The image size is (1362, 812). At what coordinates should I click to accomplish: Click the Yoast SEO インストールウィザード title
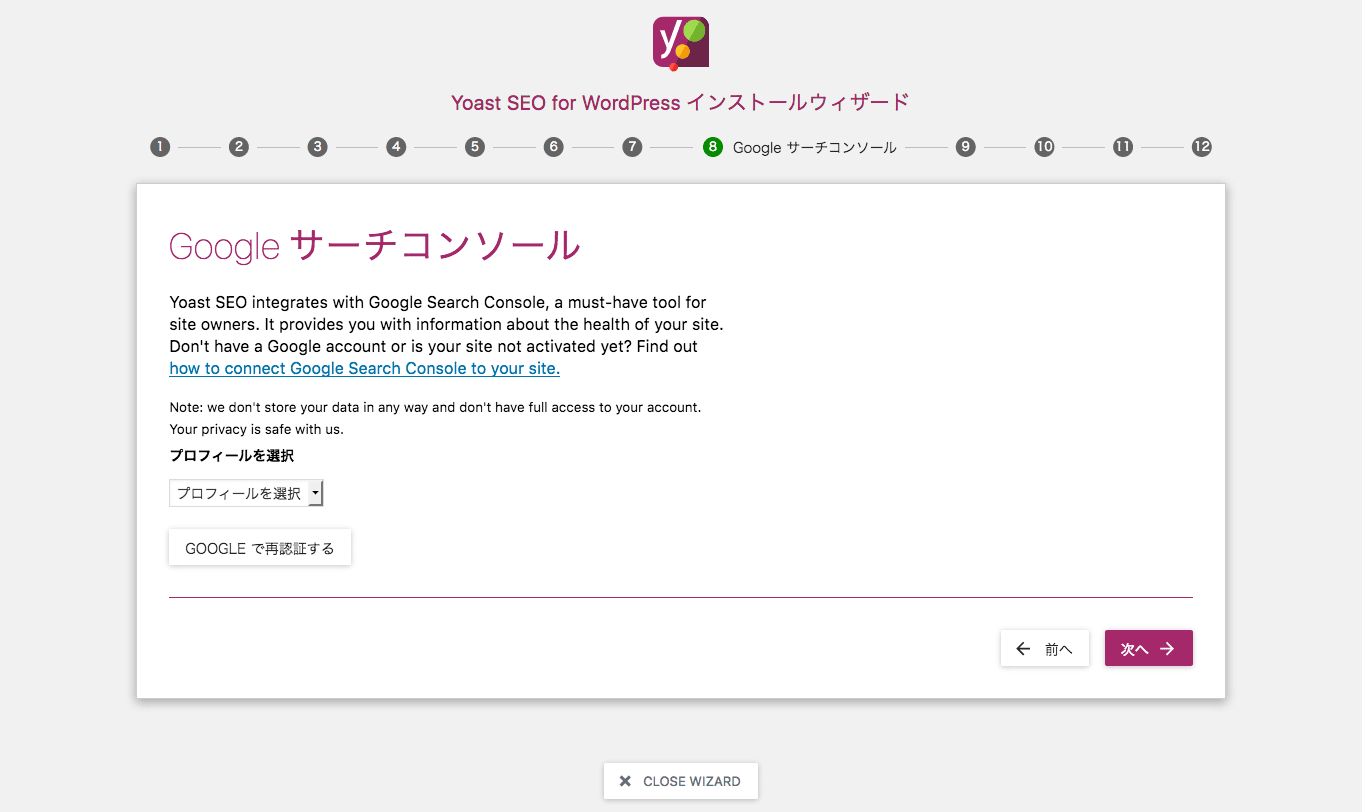pyautogui.click(x=680, y=102)
